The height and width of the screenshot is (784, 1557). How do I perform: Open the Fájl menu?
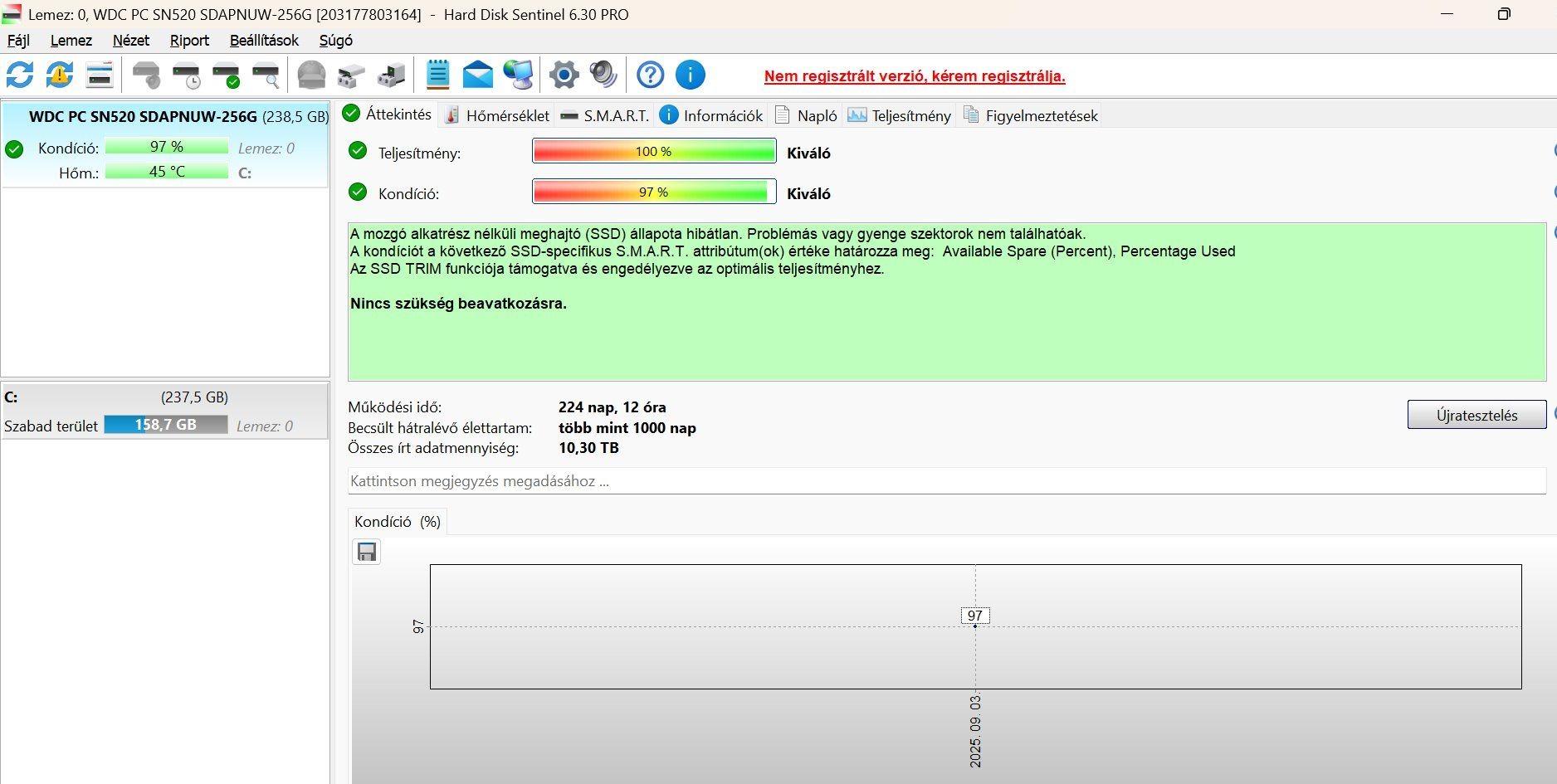pos(18,40)
